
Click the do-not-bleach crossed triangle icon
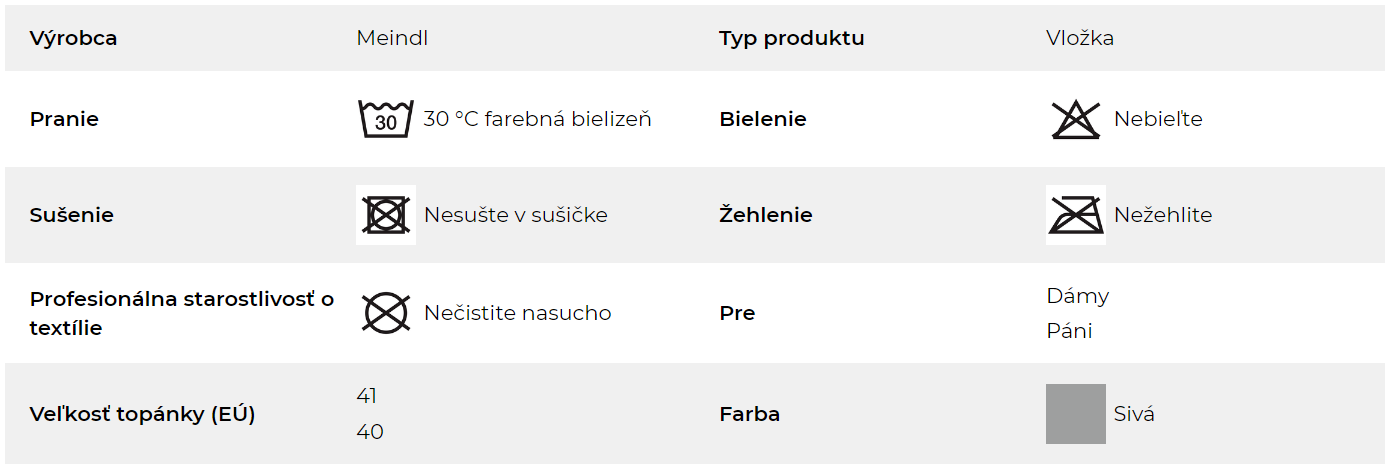tap(1076, 119)
